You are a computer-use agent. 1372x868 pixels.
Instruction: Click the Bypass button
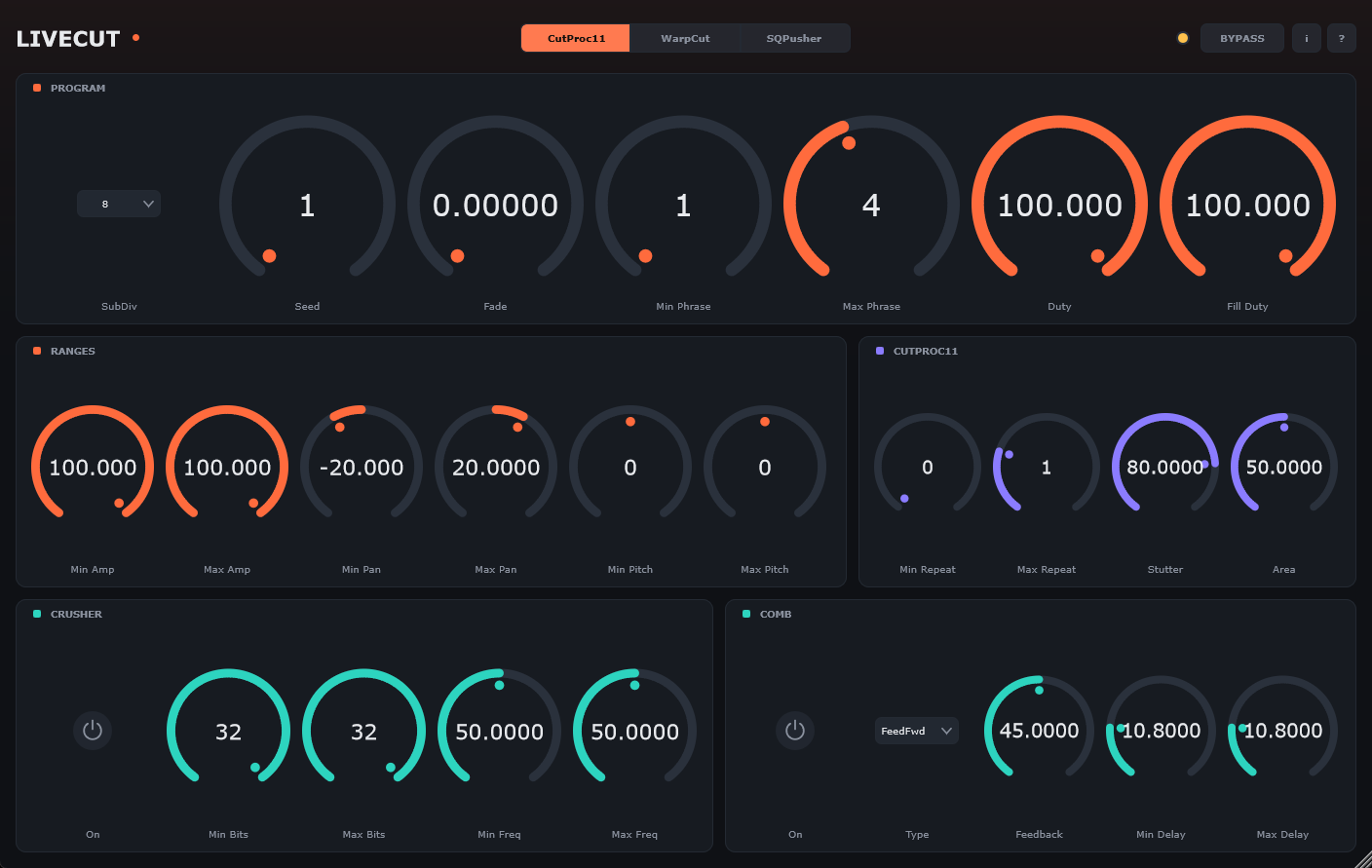(x=1242, y=38)
